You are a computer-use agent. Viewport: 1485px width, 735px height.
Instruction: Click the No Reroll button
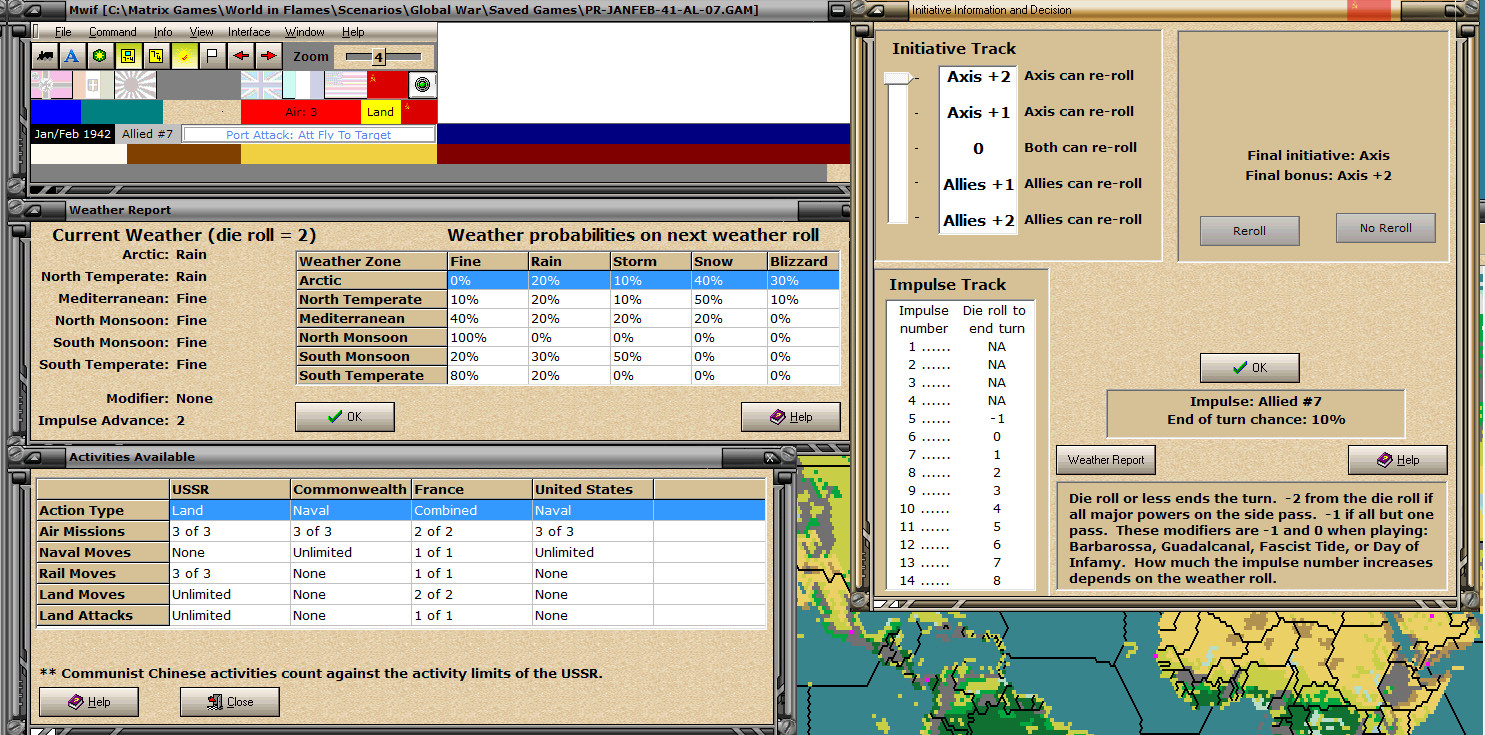click(x=1385, y=228)
